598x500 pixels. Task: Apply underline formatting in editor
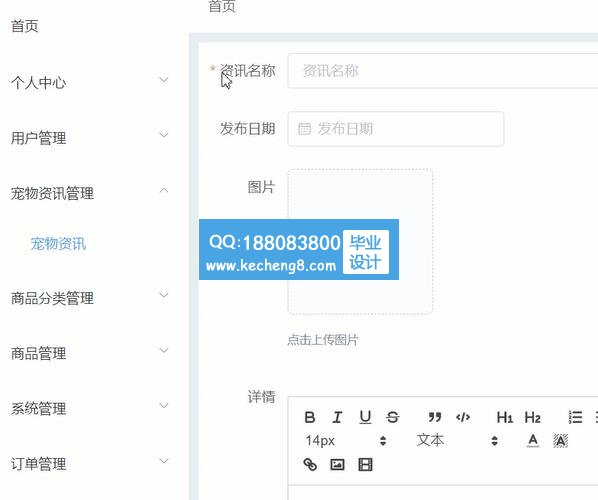365,417
